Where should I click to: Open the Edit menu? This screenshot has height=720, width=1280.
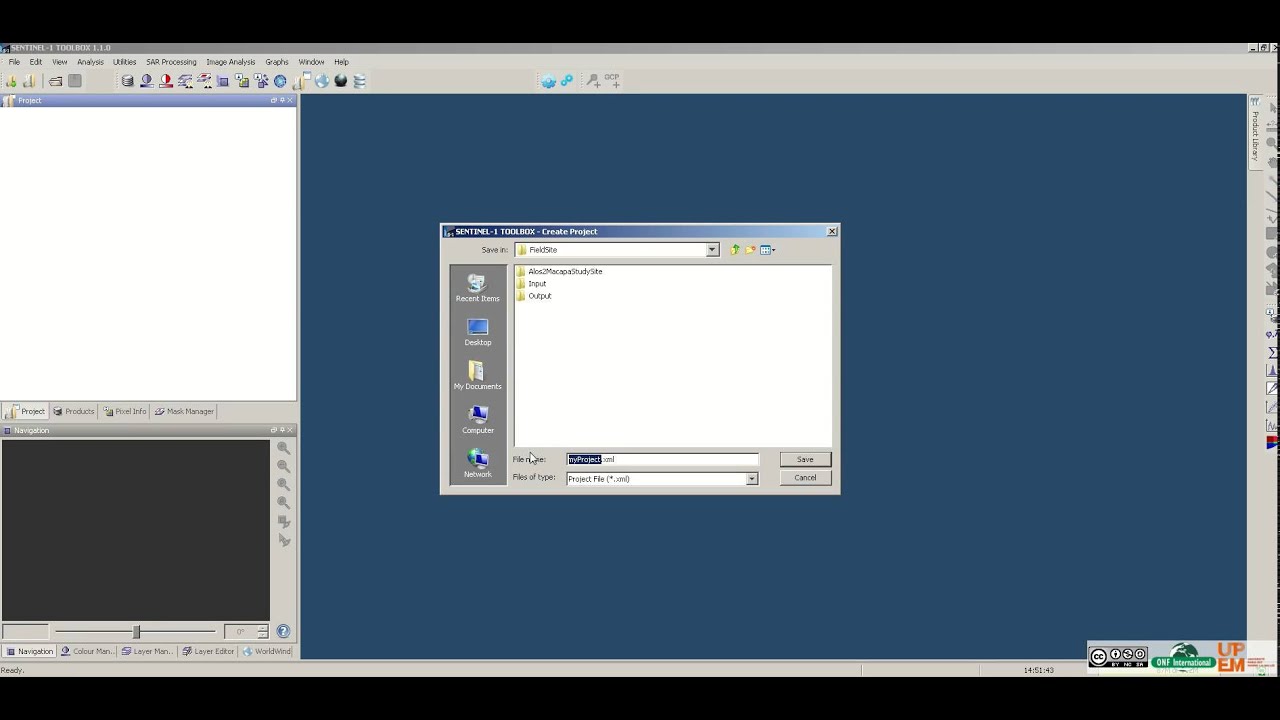[36, 62]
